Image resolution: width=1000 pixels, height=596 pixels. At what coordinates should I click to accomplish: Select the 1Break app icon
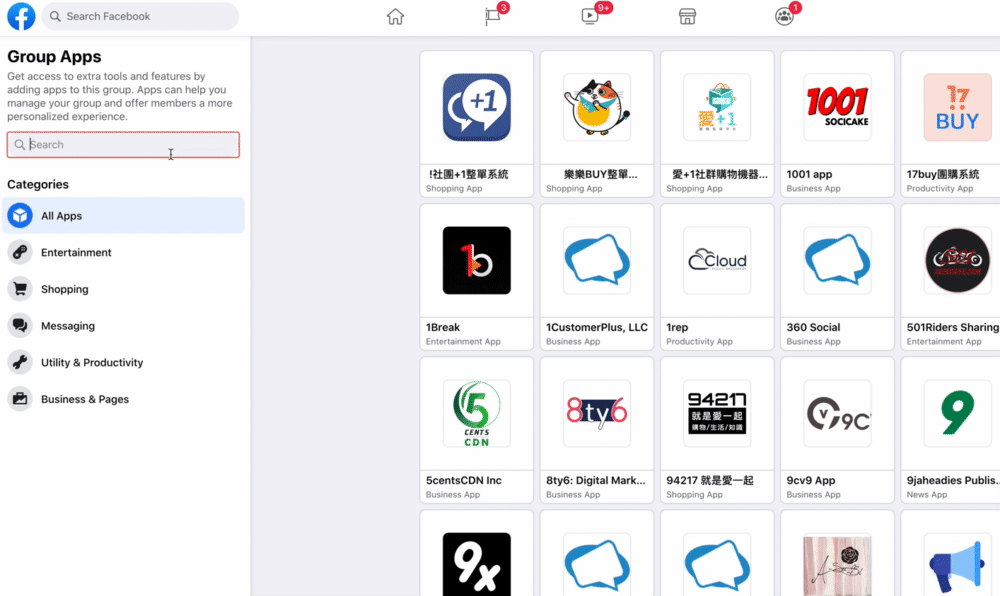pyautogui.click(x=477, y=261)
